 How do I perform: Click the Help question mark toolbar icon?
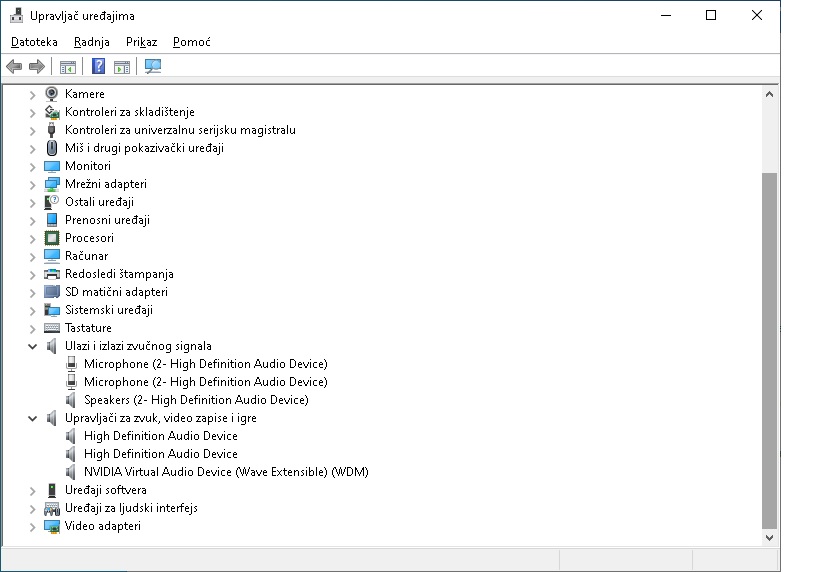[98, 67]
